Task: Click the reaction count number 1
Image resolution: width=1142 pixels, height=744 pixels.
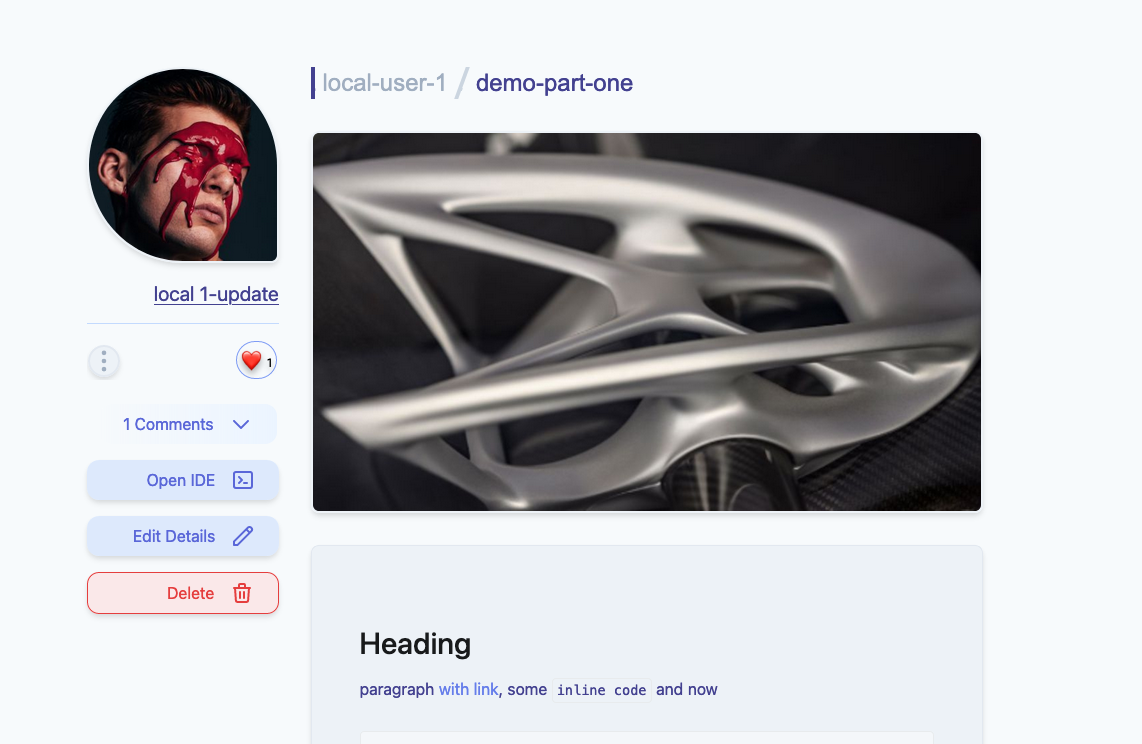Action: pyautogui.click(x=269, y=363)
